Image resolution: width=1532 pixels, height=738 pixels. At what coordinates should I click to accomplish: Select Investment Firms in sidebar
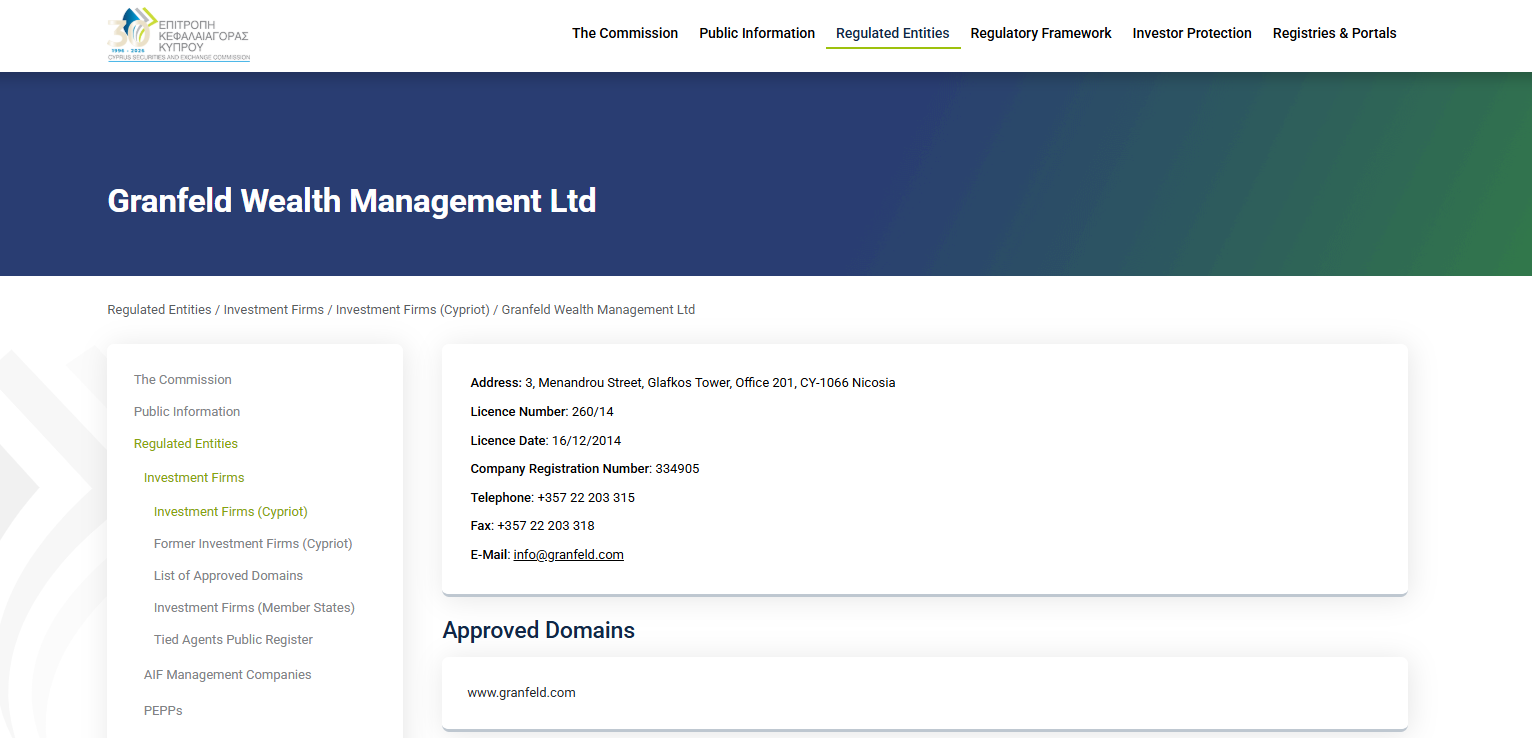point(194,478)
